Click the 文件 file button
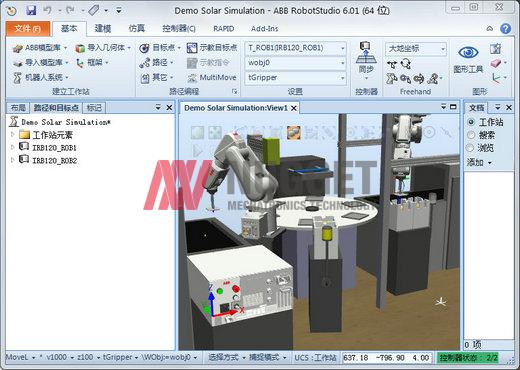Screen dimensions: 520x370 28,29
